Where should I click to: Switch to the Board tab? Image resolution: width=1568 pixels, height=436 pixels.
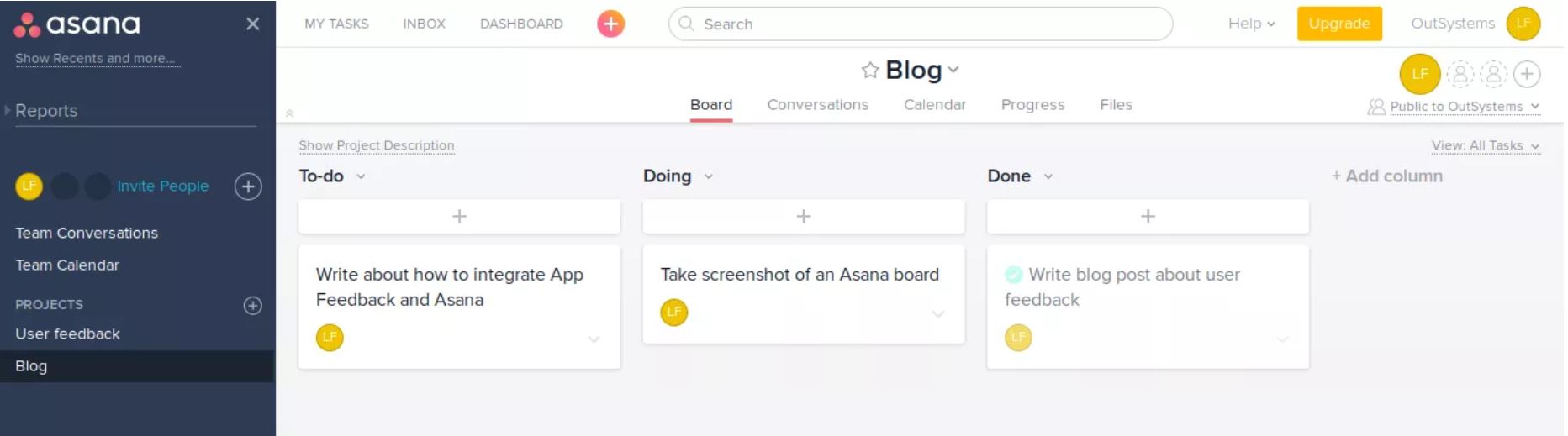pyautogui.click(x=711, y=105)
